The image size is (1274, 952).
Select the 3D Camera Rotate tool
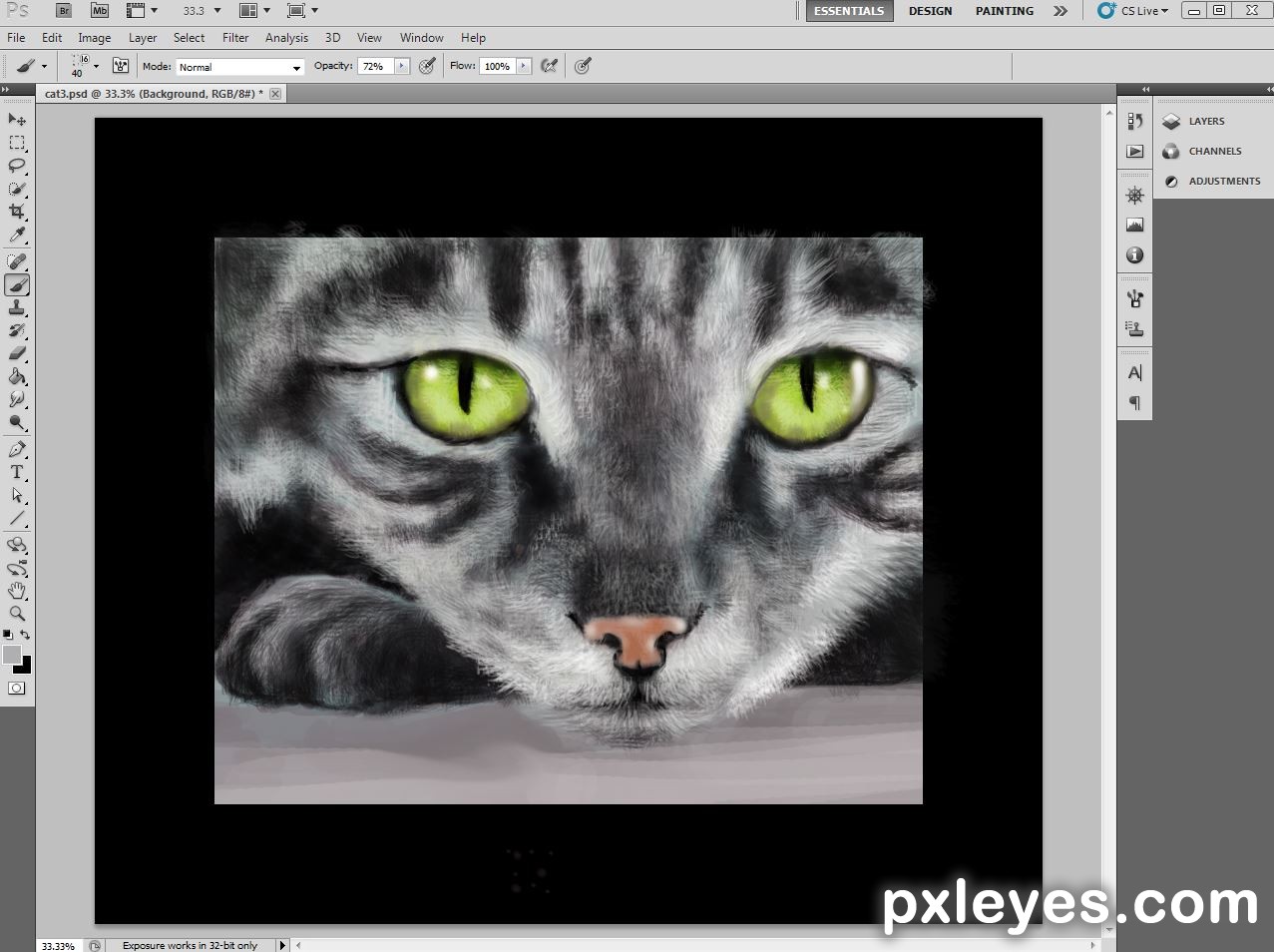[x=17, y=568]
